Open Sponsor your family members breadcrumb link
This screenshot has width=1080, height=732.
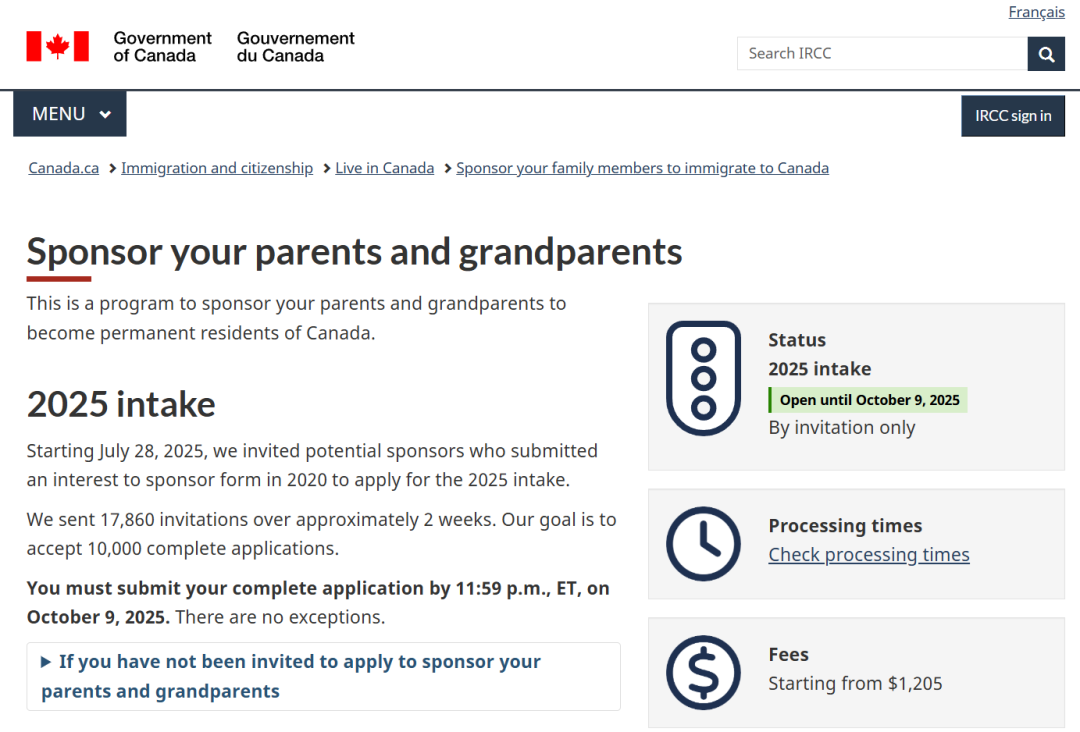click(x=642, y=168)
